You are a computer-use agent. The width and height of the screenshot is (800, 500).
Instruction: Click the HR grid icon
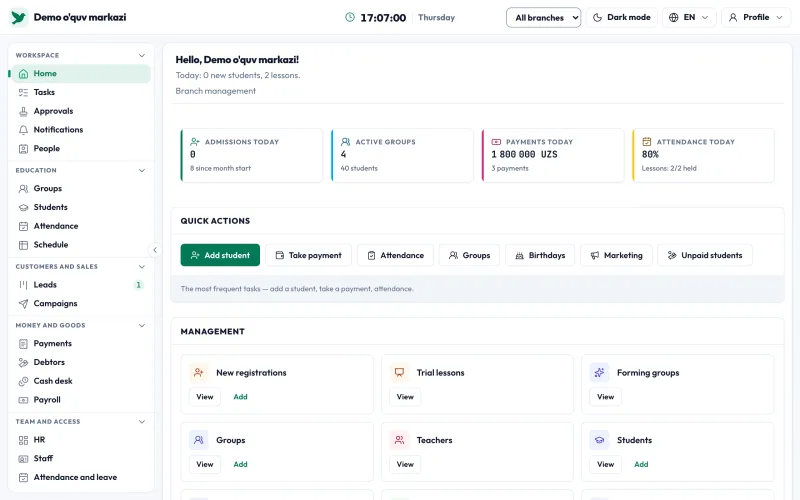[x=23, y=440]
